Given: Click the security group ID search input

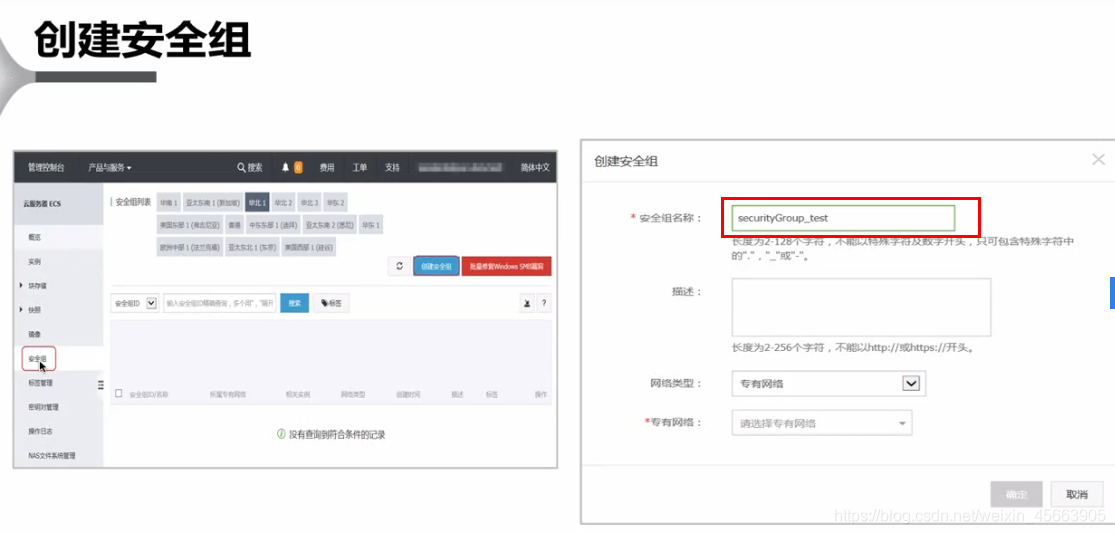Looking at the screenshot, I should click(220, 303).
